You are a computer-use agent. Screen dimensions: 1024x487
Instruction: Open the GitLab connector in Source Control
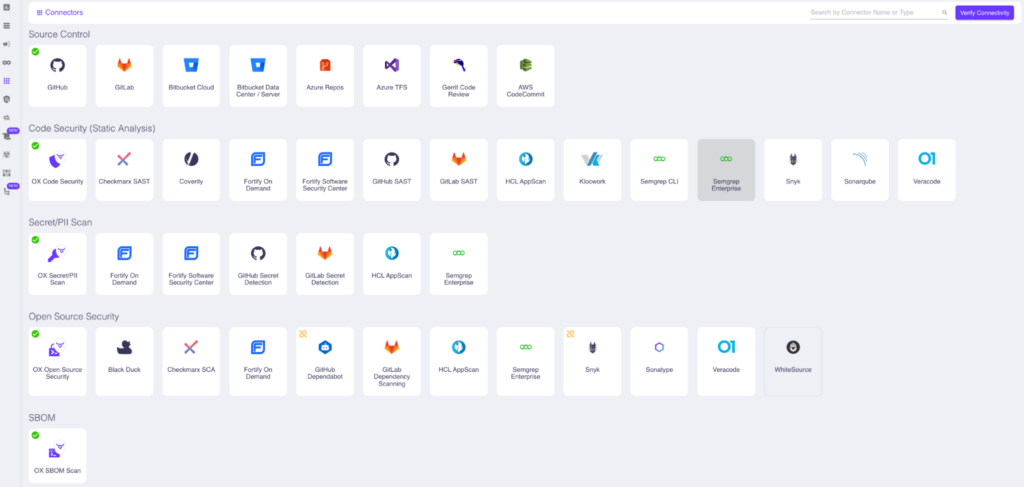[x=124, y=76]
